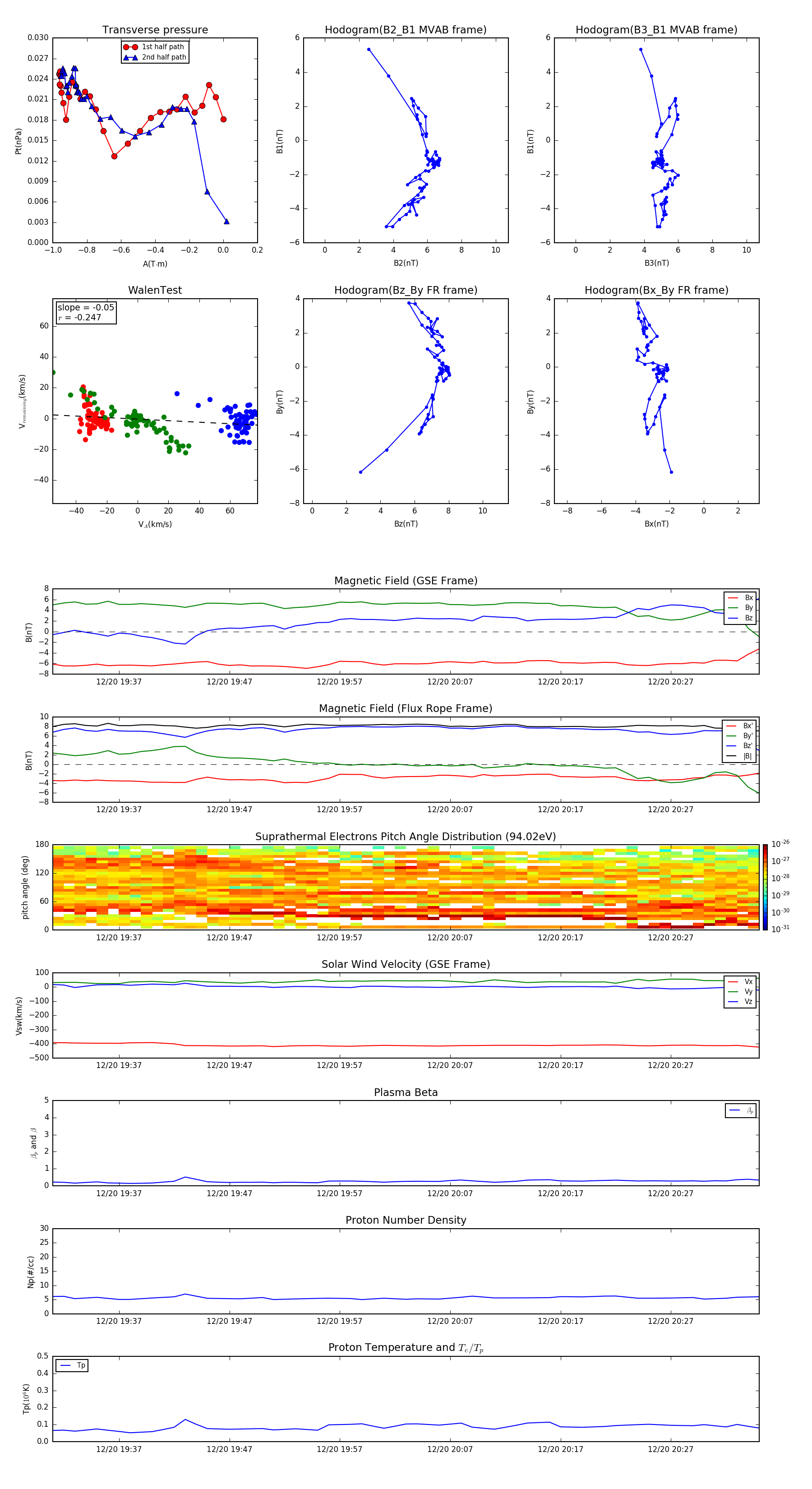
Task: Click the "Bx(nT)" x-axis label
Action: 656,524
